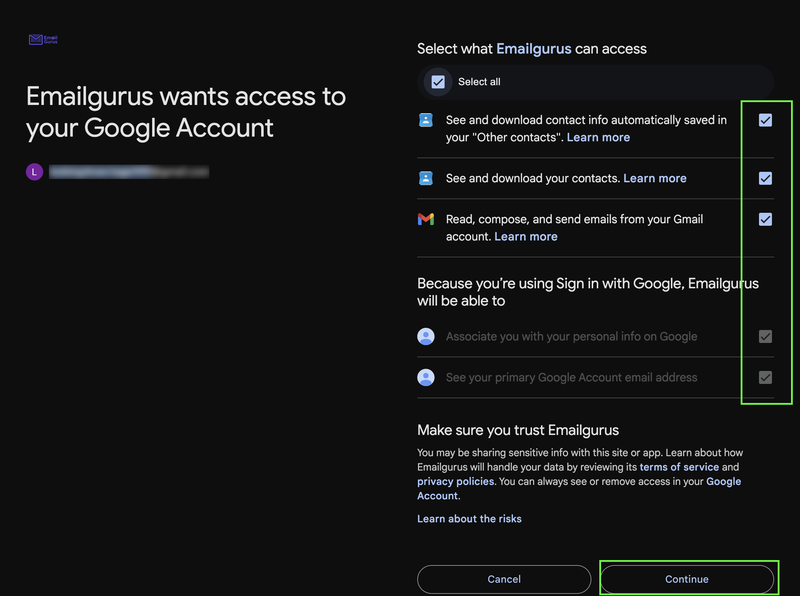Click the Gmail M icon

pos(424,219)
